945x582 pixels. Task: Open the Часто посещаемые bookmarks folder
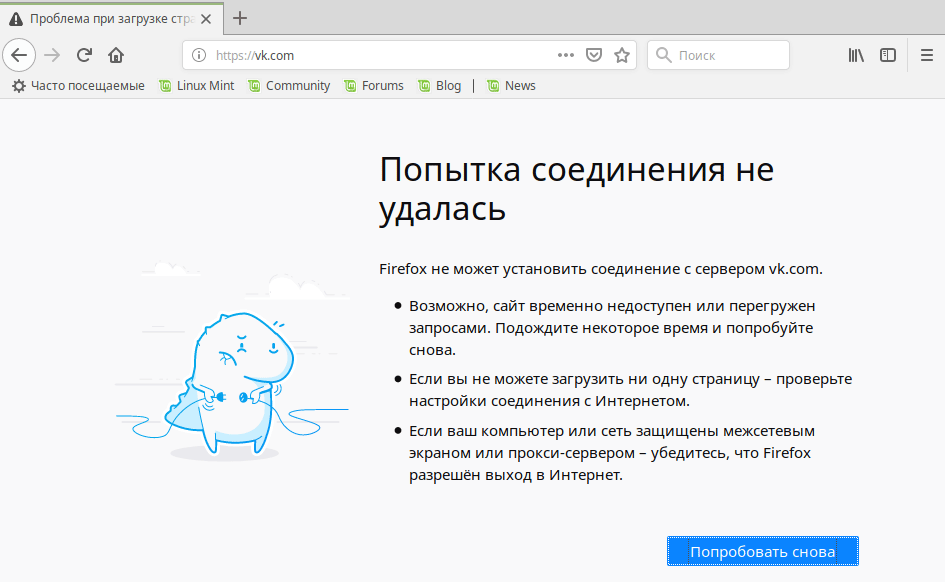click(x=78, y=86)
